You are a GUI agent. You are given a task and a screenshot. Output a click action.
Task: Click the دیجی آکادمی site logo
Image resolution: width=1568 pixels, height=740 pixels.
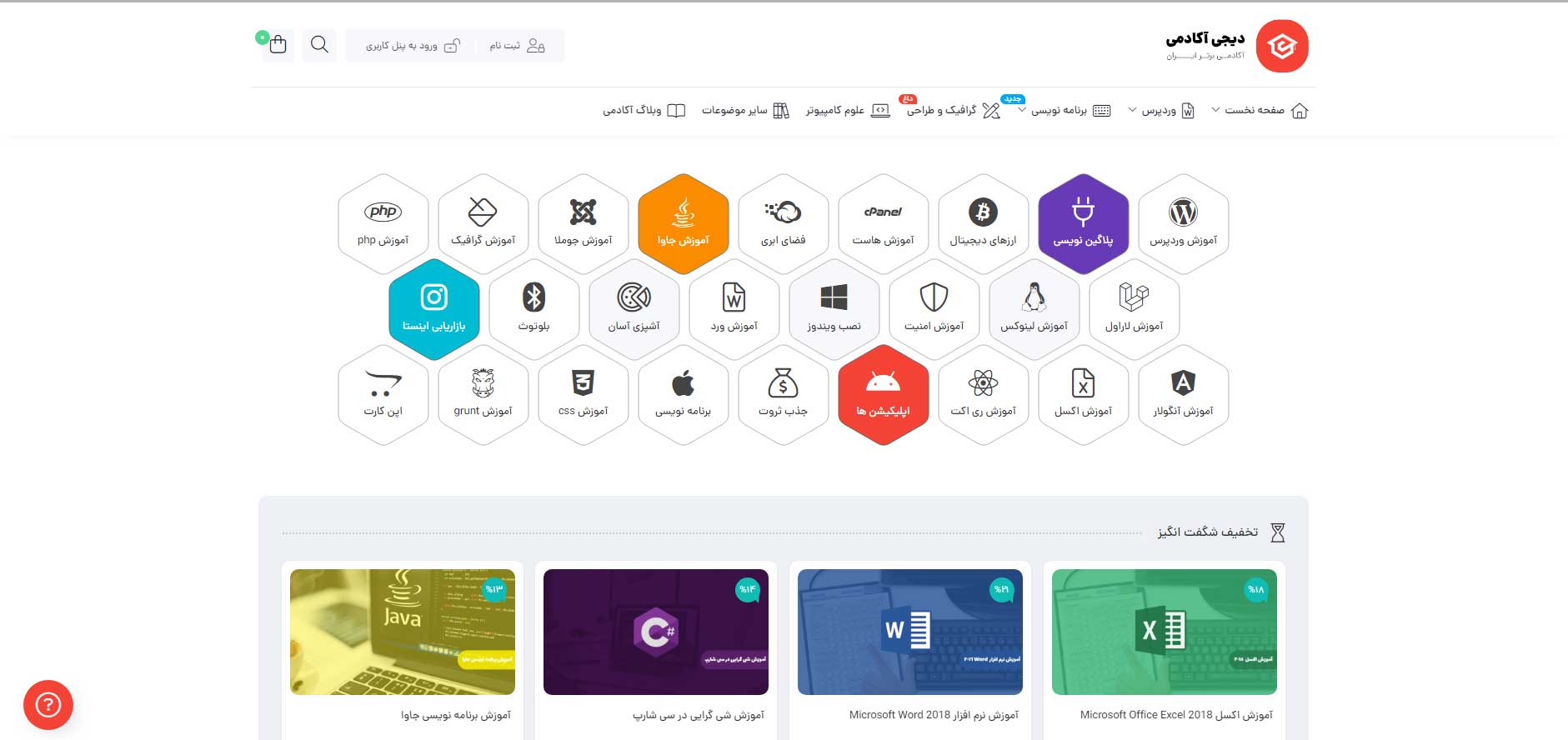click(1237, 46)
